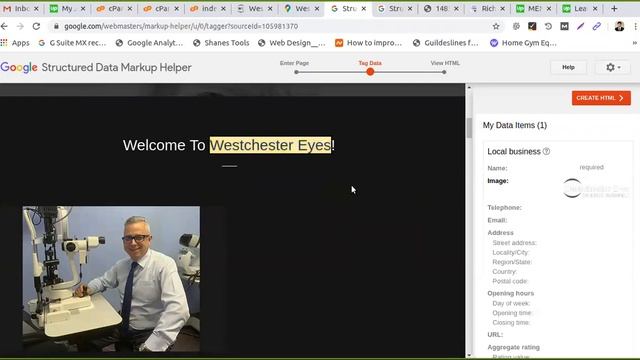The image size is (640, 360).
Task: Click the Telephone field label
Action: [504, 207]
